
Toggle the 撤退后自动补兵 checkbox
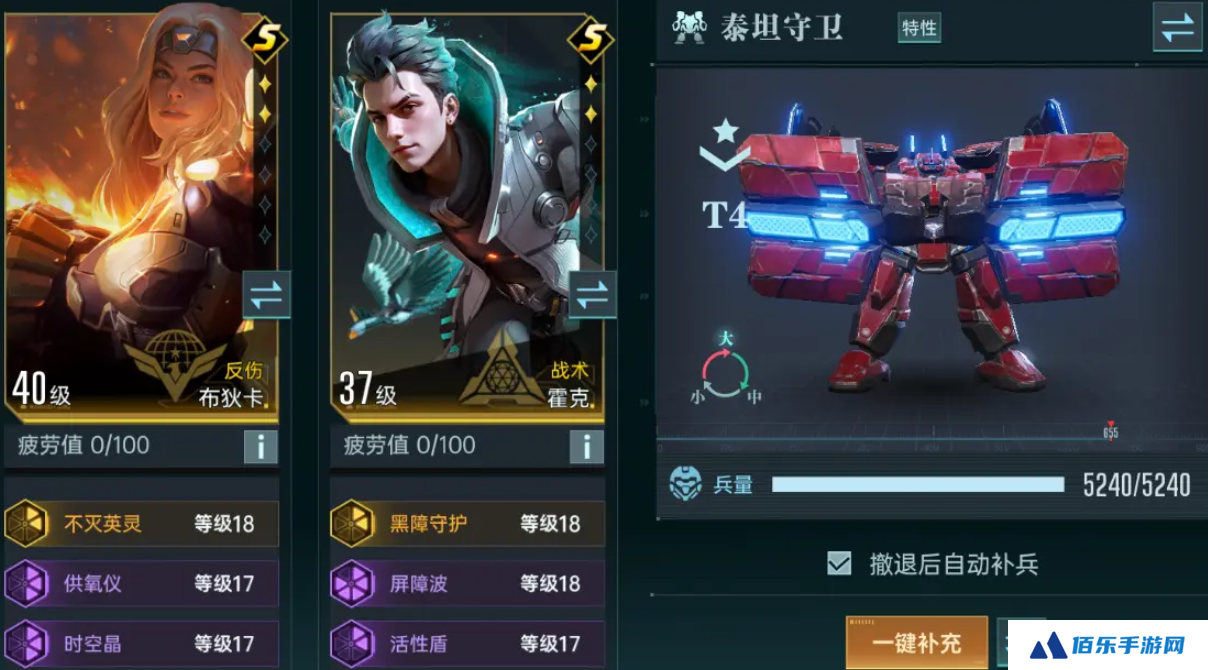(x=838, y=563)
